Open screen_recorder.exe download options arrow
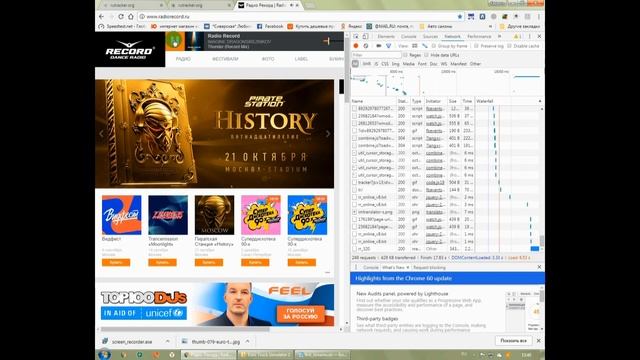Screen dimensions: 640x360 (x=168, y=341)
